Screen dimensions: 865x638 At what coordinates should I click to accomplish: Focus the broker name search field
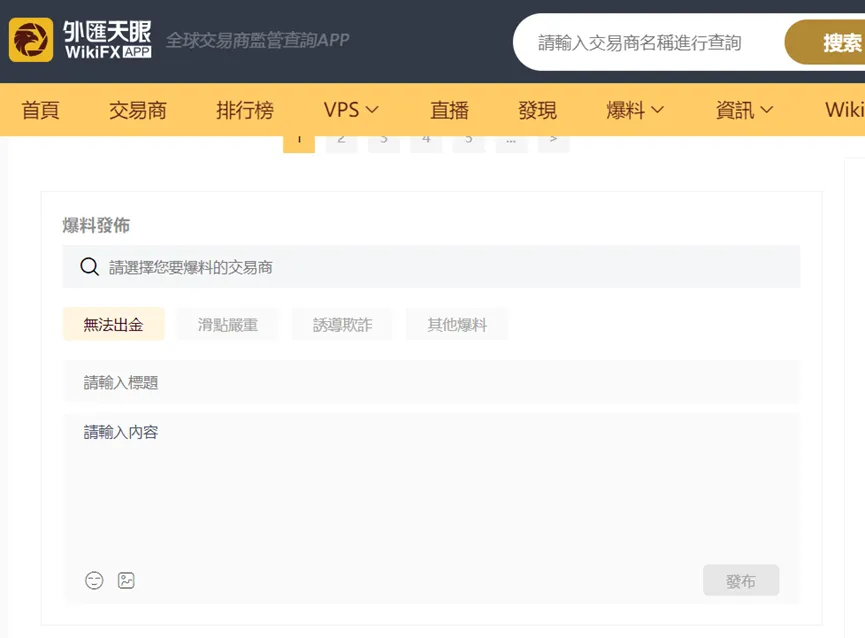point(649,42)
